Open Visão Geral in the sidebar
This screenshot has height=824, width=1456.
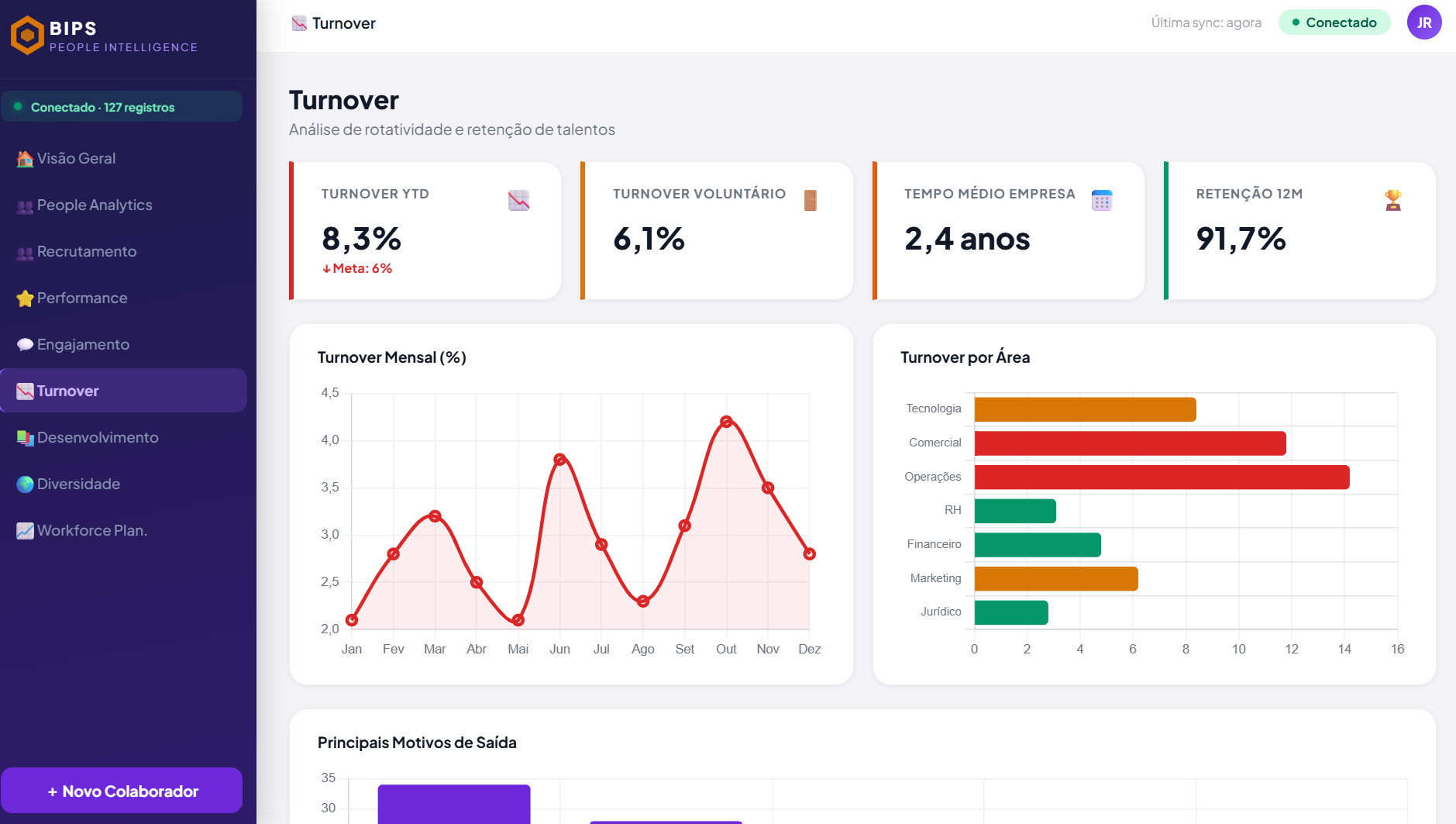(x=124, y=158)
